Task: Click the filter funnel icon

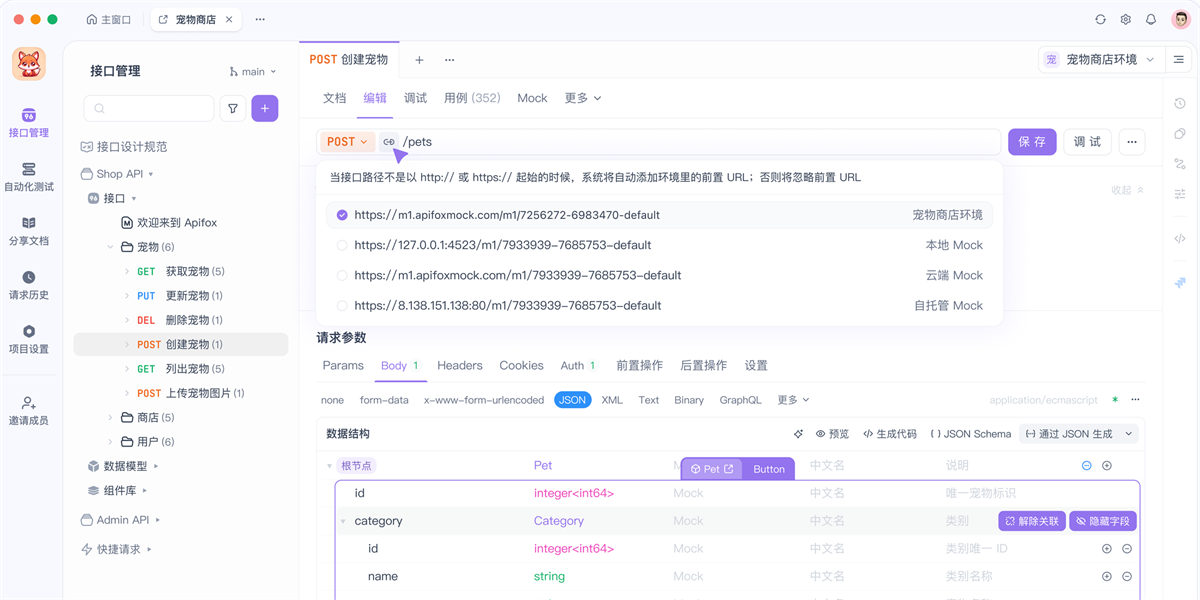Action: pyautogui.click(x=233, y=108)
